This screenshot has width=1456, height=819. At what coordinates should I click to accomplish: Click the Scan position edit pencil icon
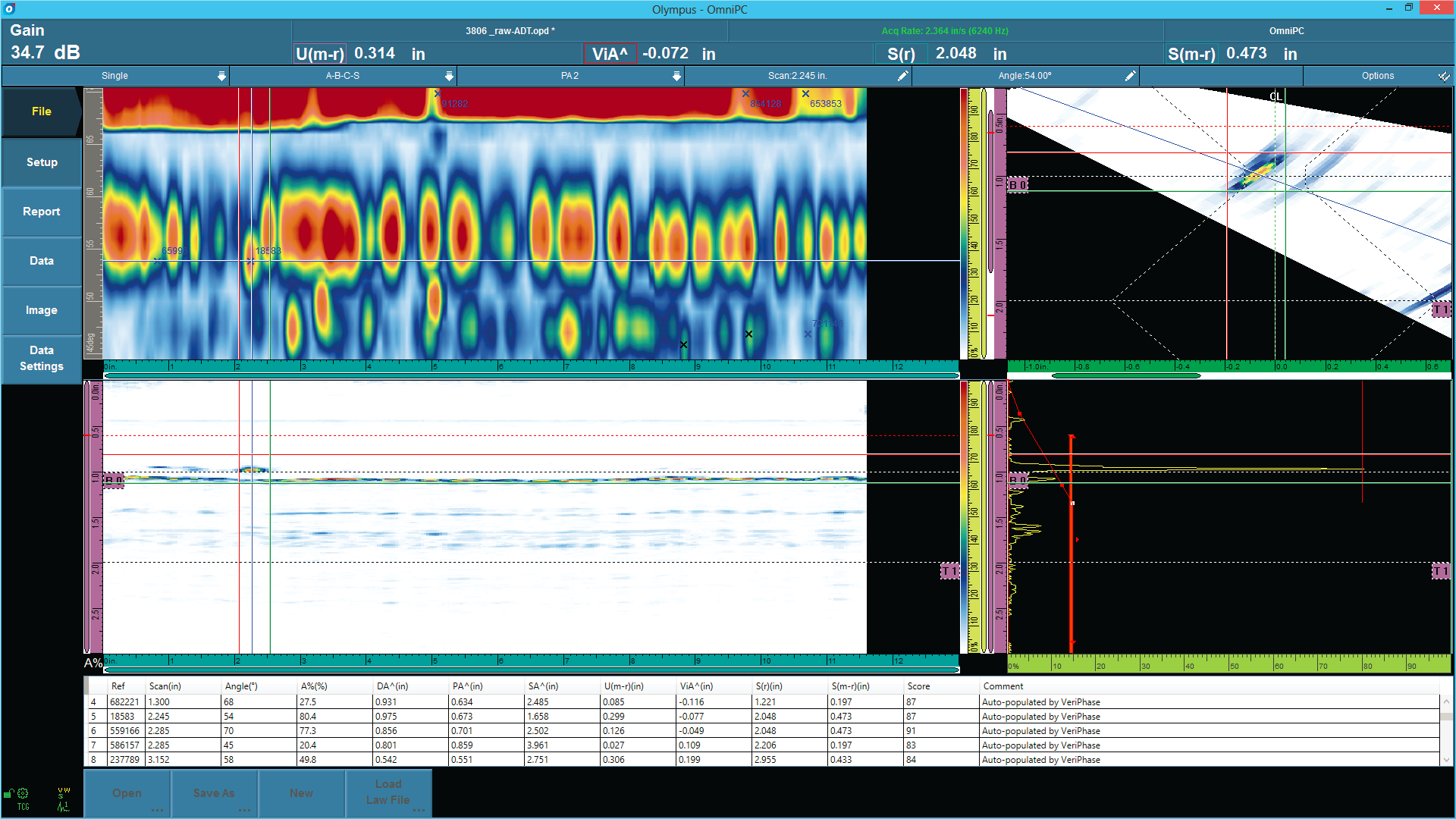click(902, 76)
